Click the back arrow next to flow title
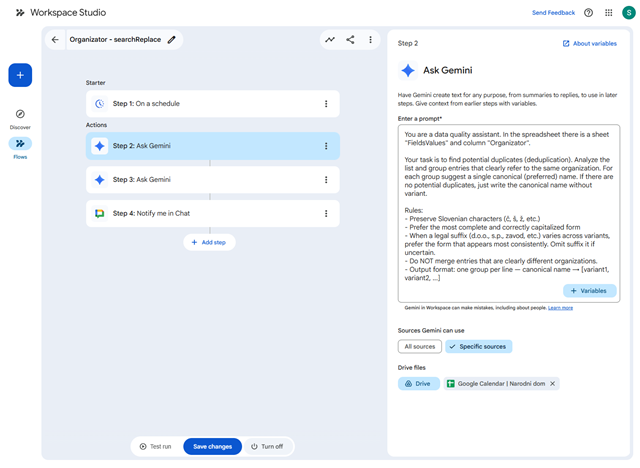 [55, 40]
